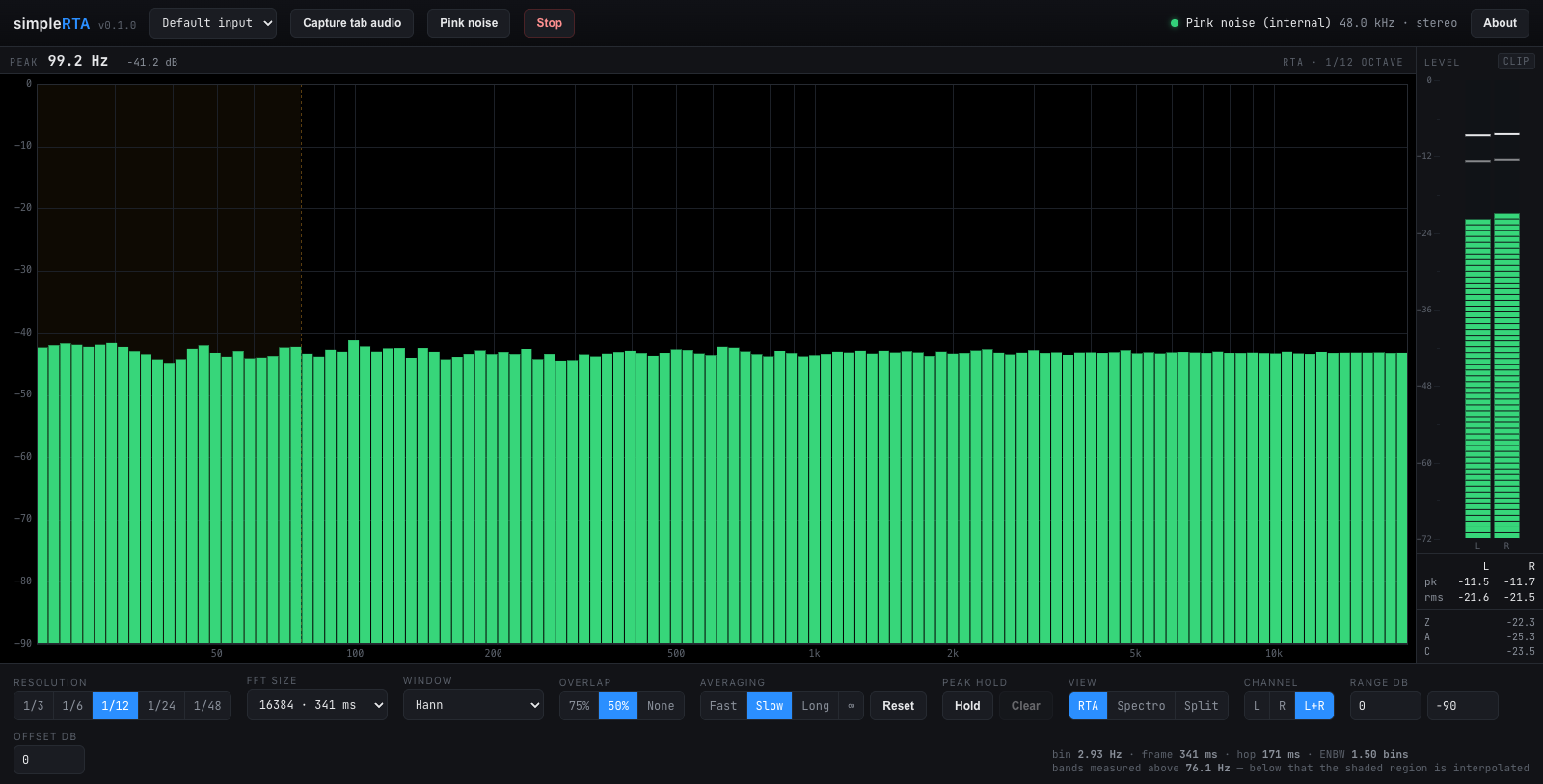Image resolution: width=1543 pixels, height=784 pixels.
Task: Click the 1k frequency axis label
Action: coord(814,654)
